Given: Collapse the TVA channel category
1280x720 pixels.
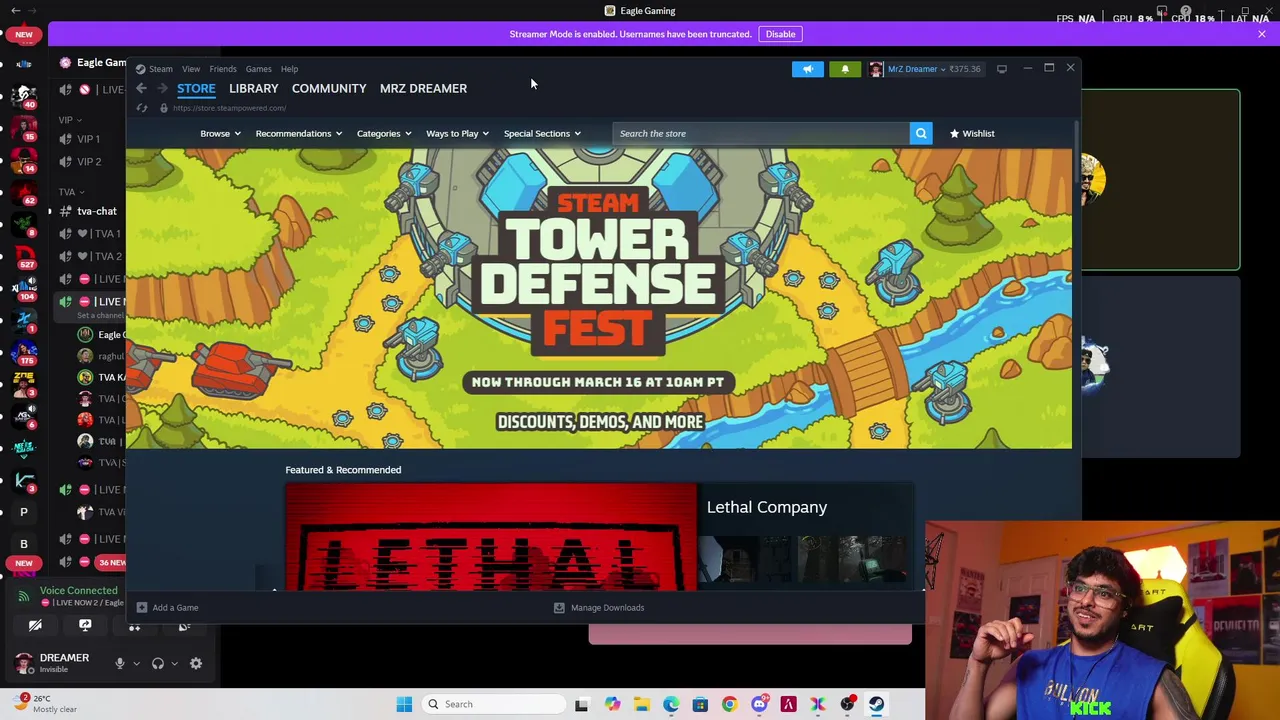Looking at the screenshot, I should 71,192.
